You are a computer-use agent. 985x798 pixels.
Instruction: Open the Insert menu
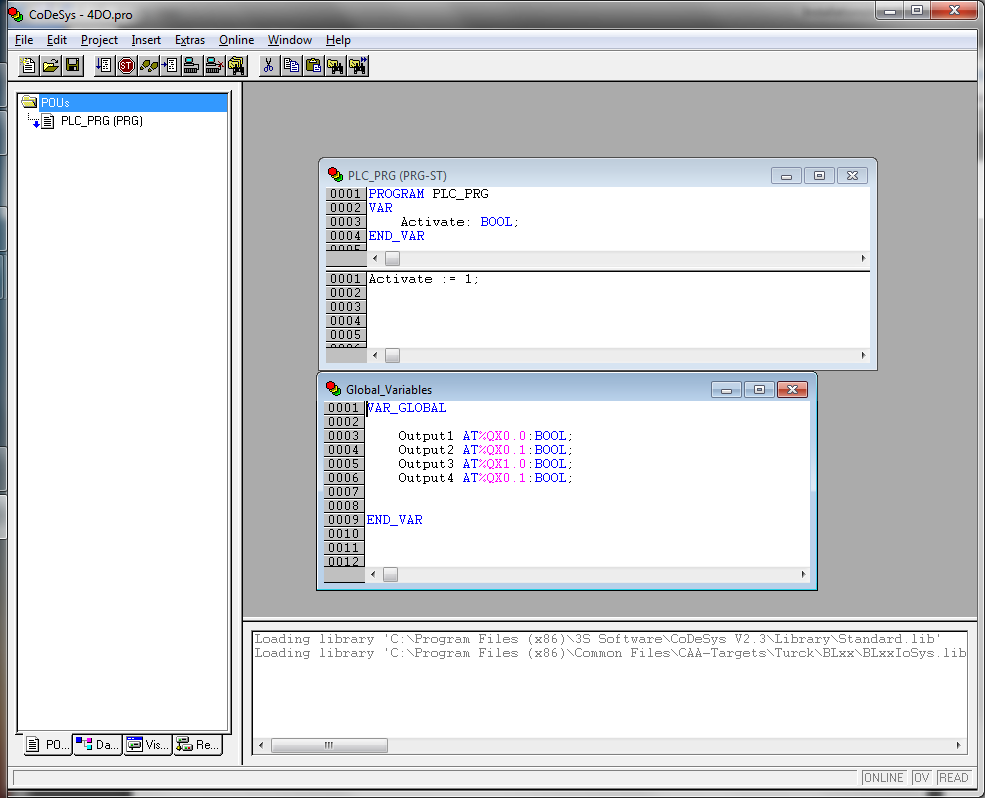click(146, 40)
